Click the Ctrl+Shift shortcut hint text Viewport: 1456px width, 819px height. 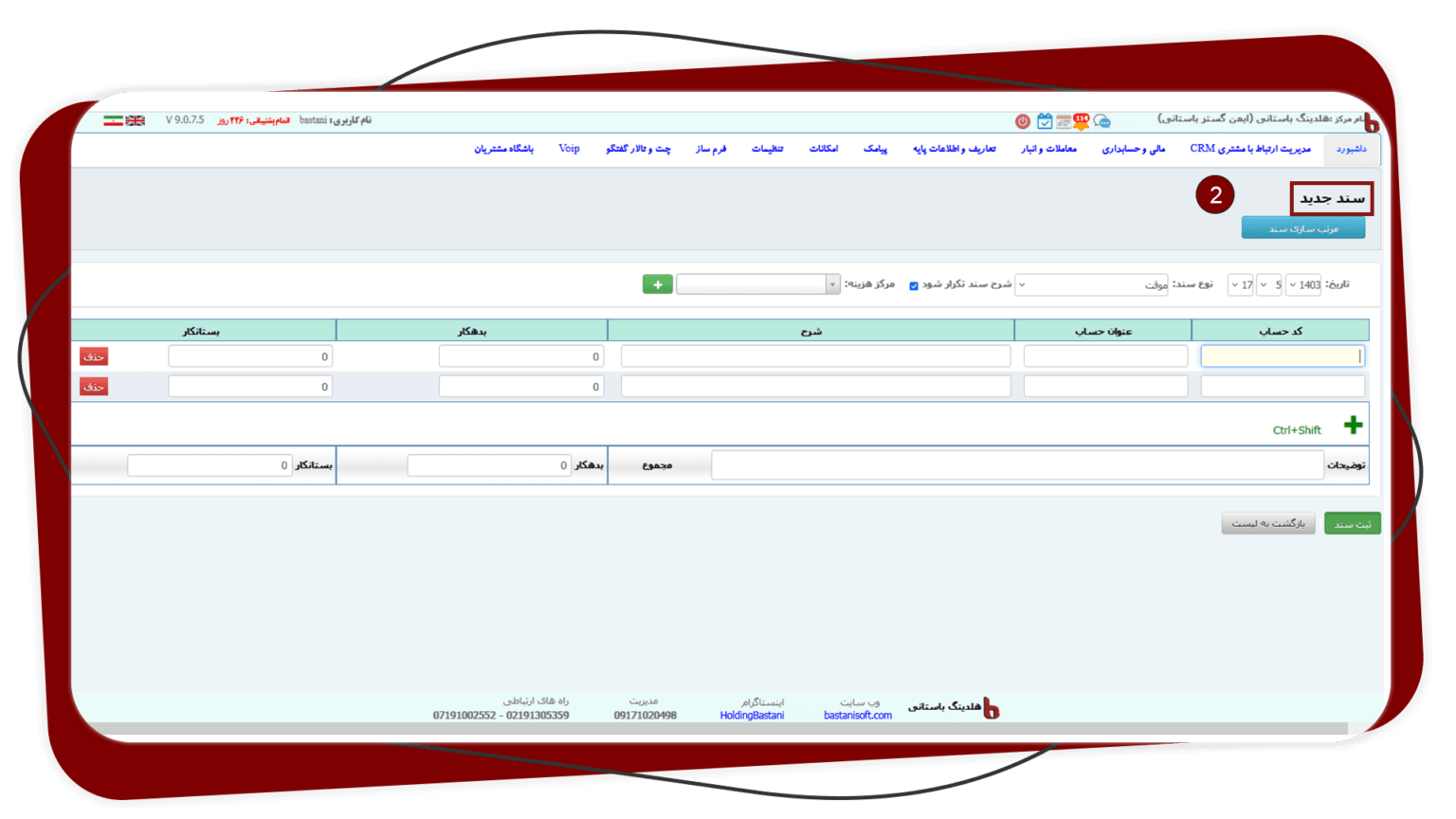click(1297, 430)
